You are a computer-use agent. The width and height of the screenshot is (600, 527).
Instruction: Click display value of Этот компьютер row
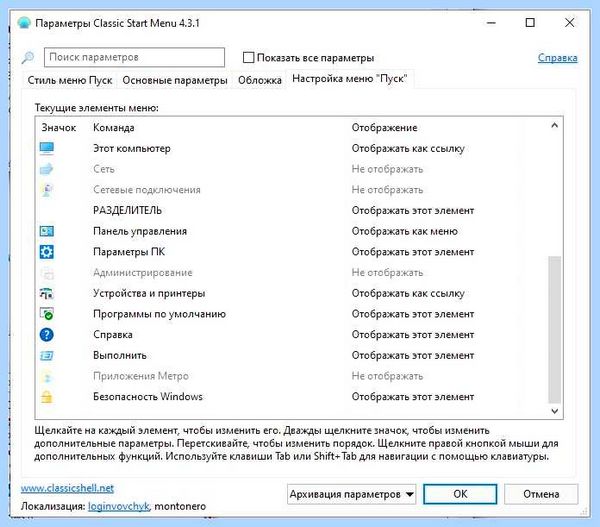pos(408,148)
